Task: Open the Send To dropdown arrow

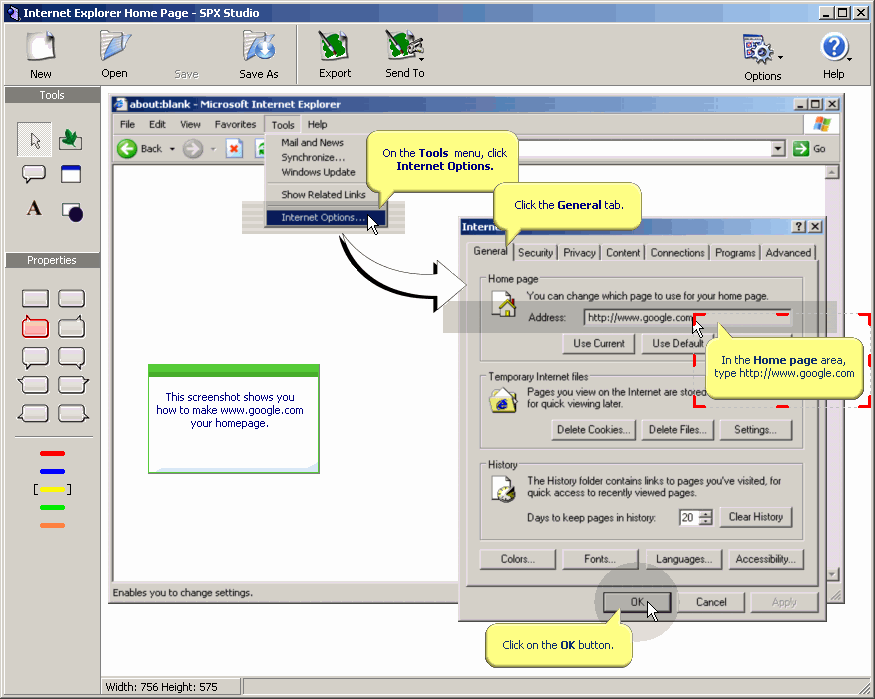Action: (421, 59)
